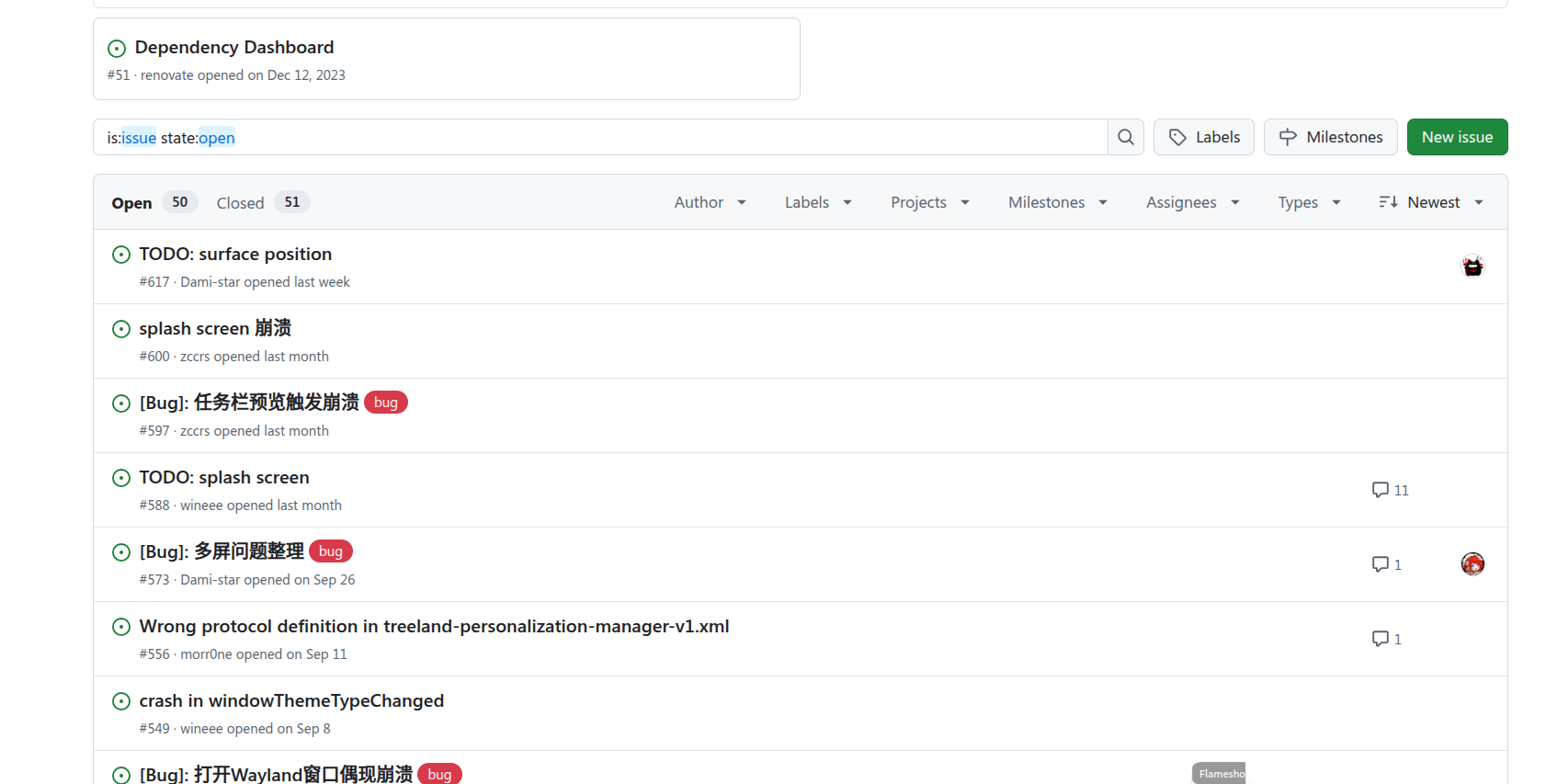1546x784 pixels.
Task: Filter by bug label on issue #597
Action: [386, 403]
